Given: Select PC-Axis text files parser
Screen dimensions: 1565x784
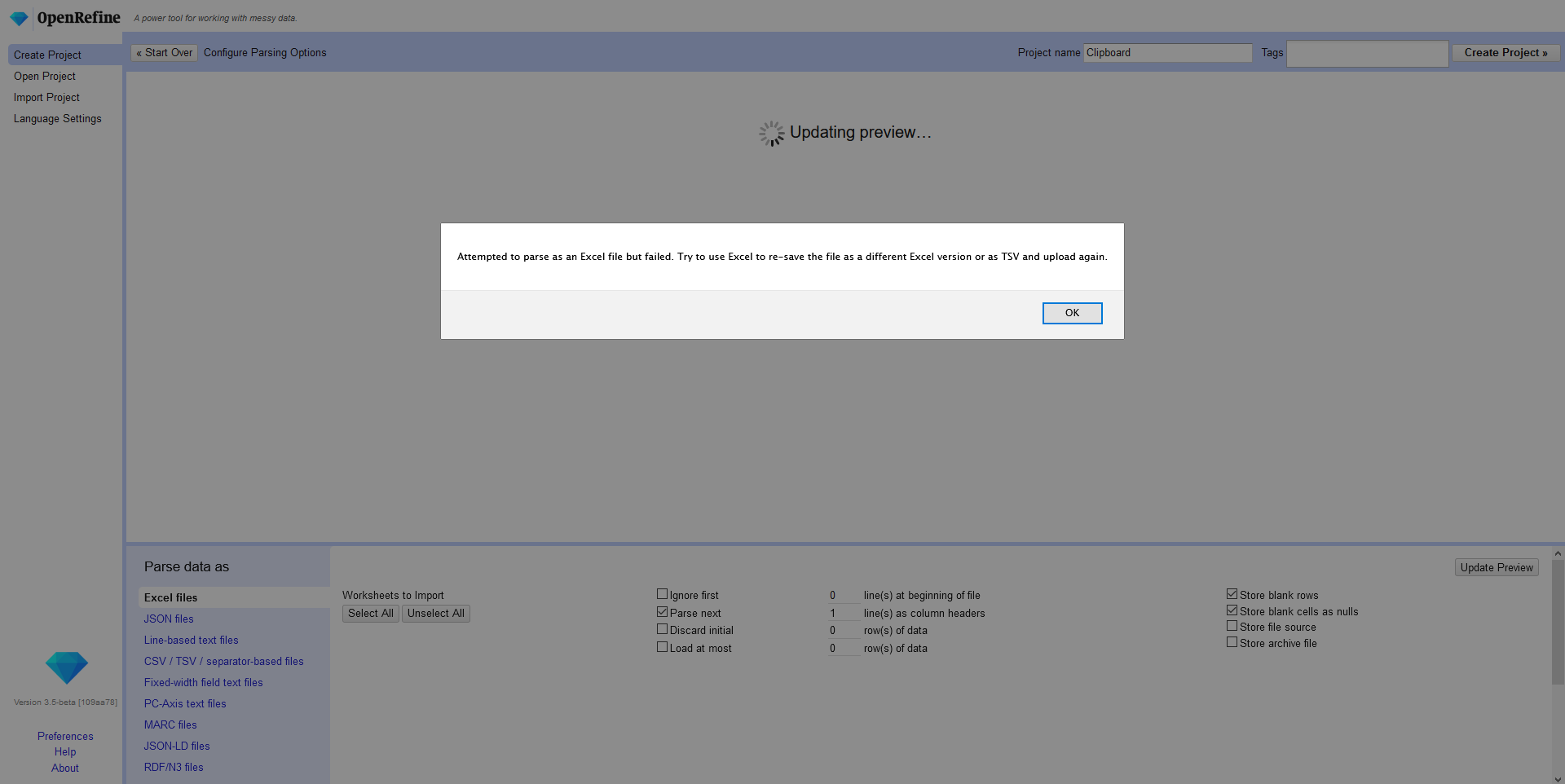Looking at the screenshot, I should (x=185, y=703).
